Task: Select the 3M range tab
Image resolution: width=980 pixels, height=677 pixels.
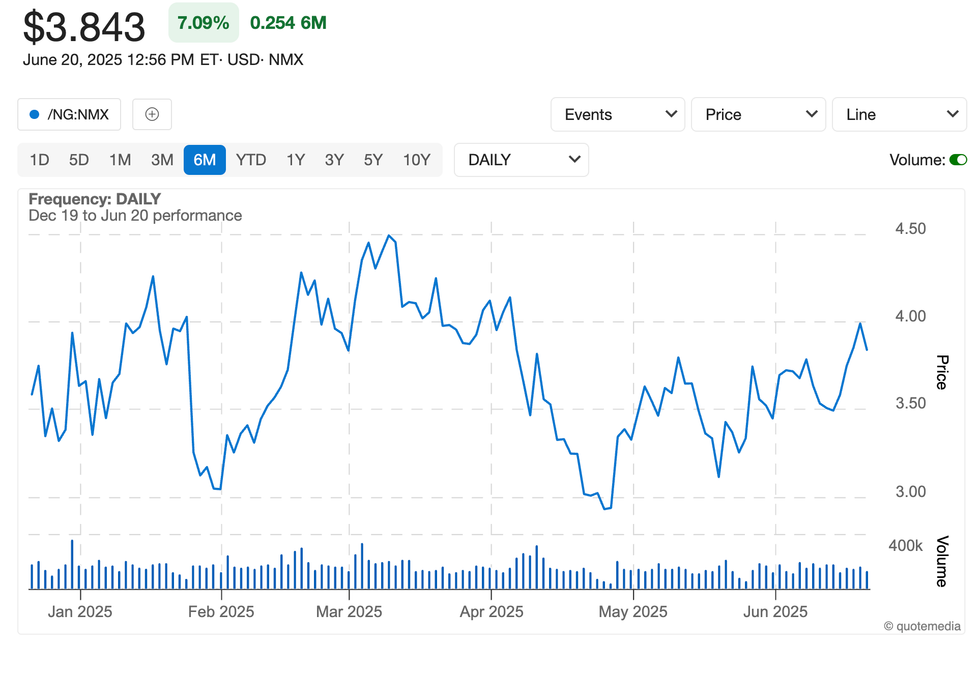Action: 162,160
